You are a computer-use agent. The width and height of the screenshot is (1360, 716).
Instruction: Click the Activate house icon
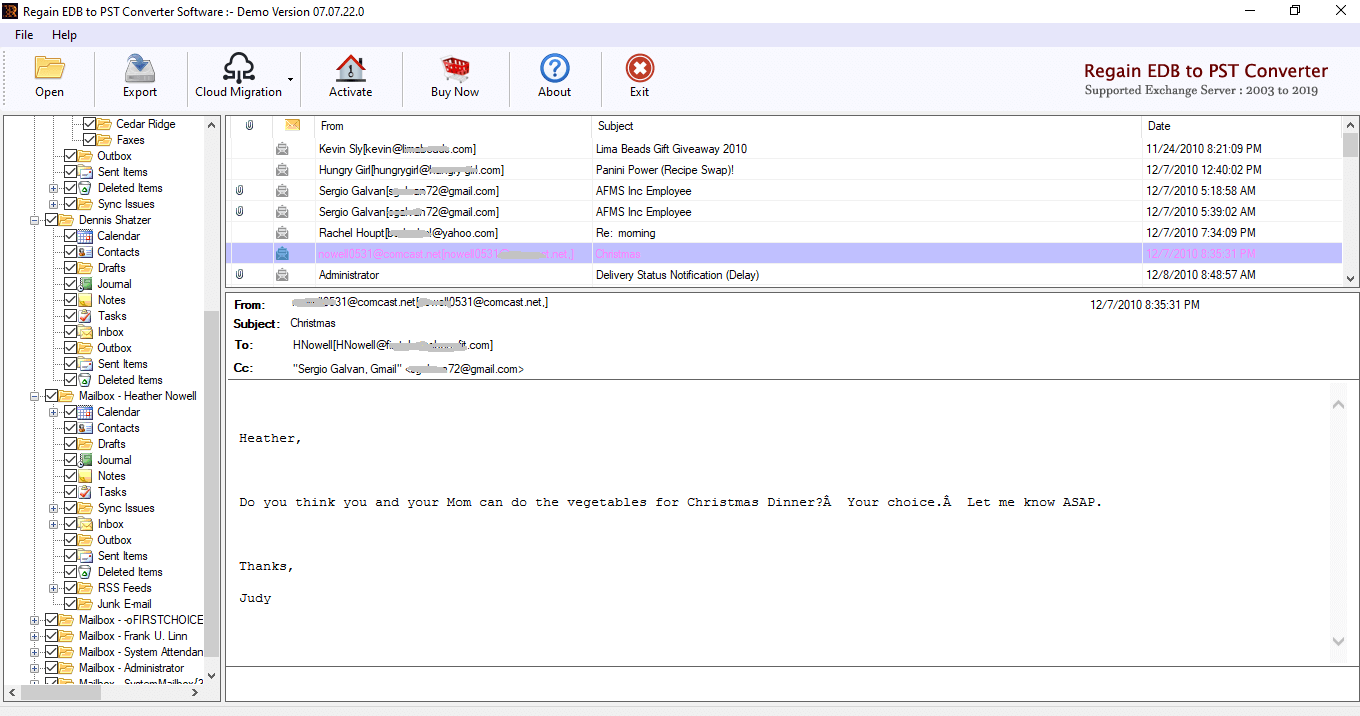350,68
